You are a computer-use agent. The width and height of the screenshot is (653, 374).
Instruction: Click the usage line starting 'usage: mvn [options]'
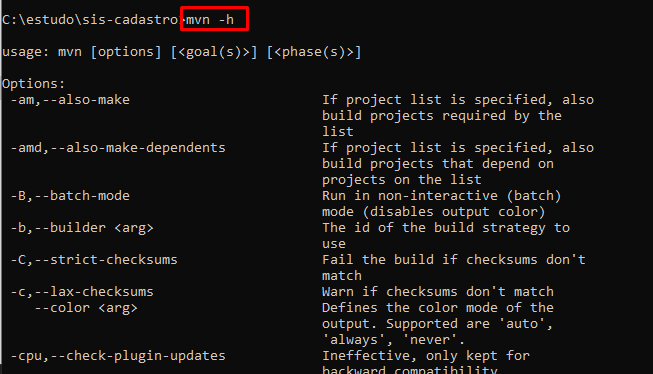click(182, 52)
